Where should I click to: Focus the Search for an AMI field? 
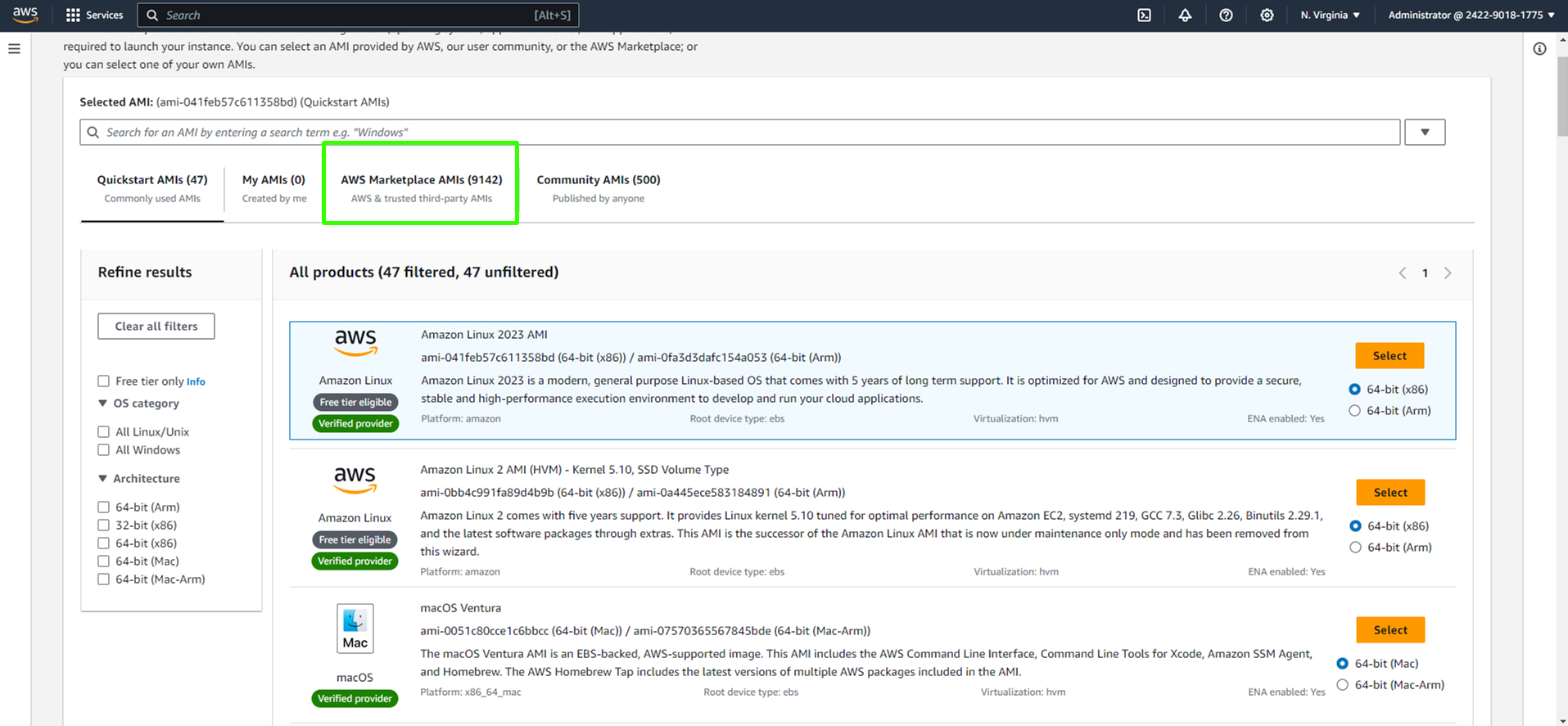click(739, 132)
